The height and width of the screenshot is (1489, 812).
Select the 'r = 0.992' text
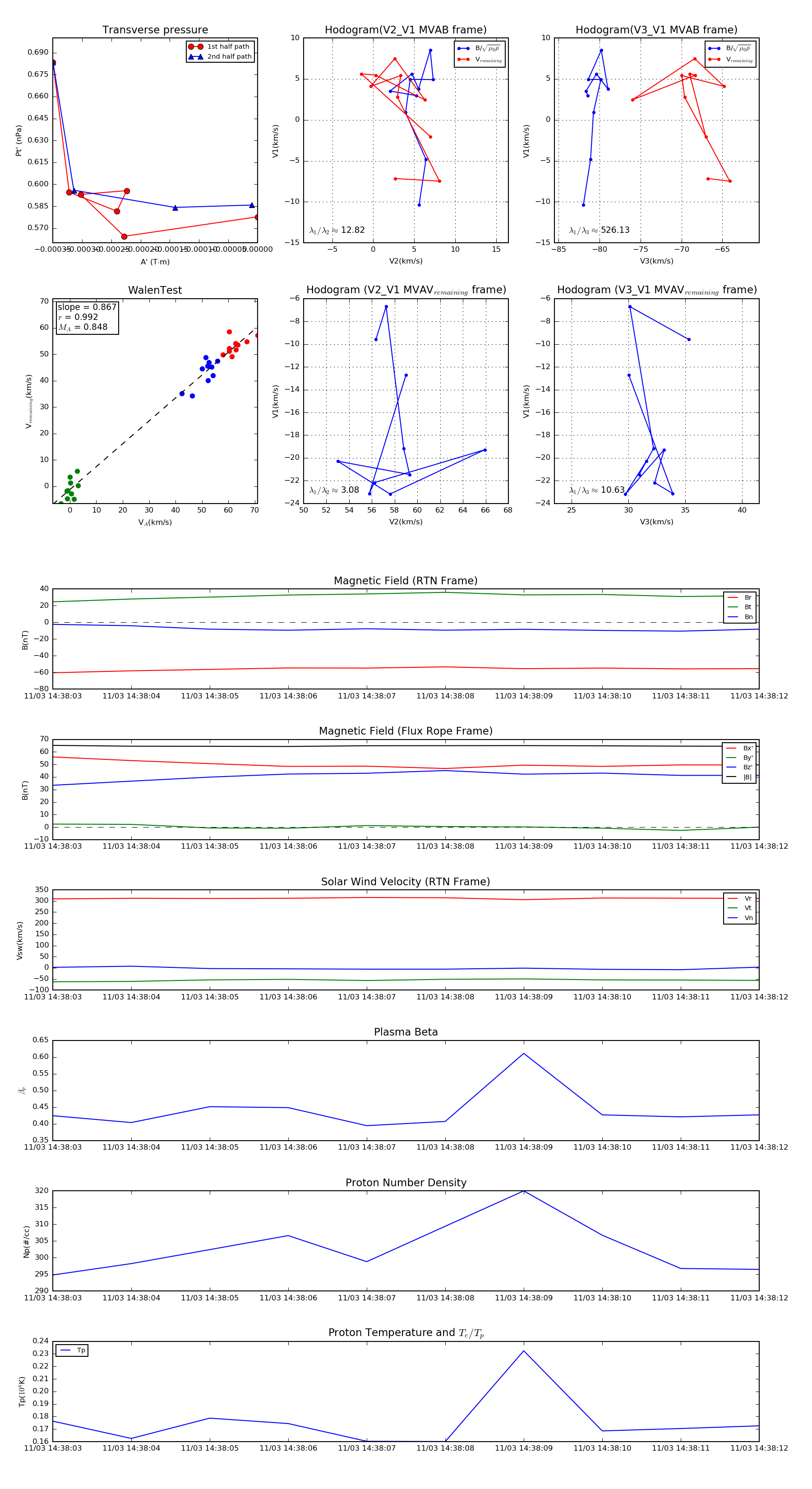pos(78,317)
